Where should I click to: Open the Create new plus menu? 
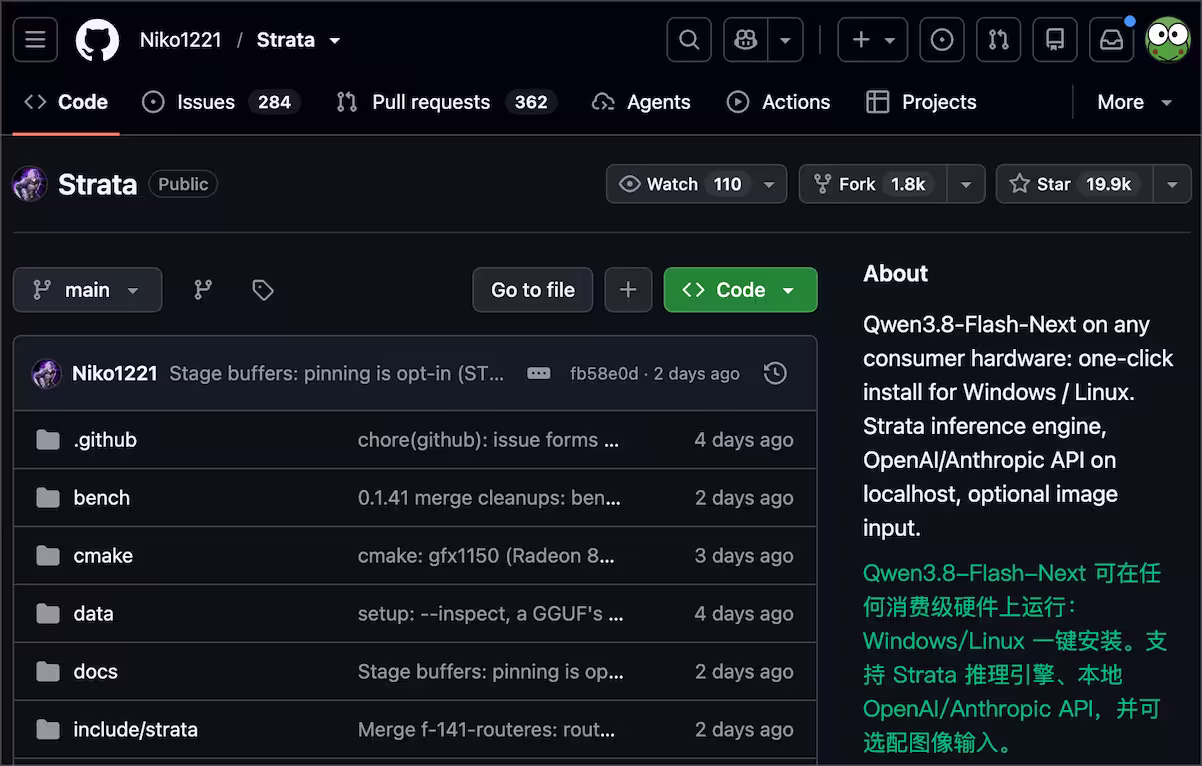tap(872, 40)
